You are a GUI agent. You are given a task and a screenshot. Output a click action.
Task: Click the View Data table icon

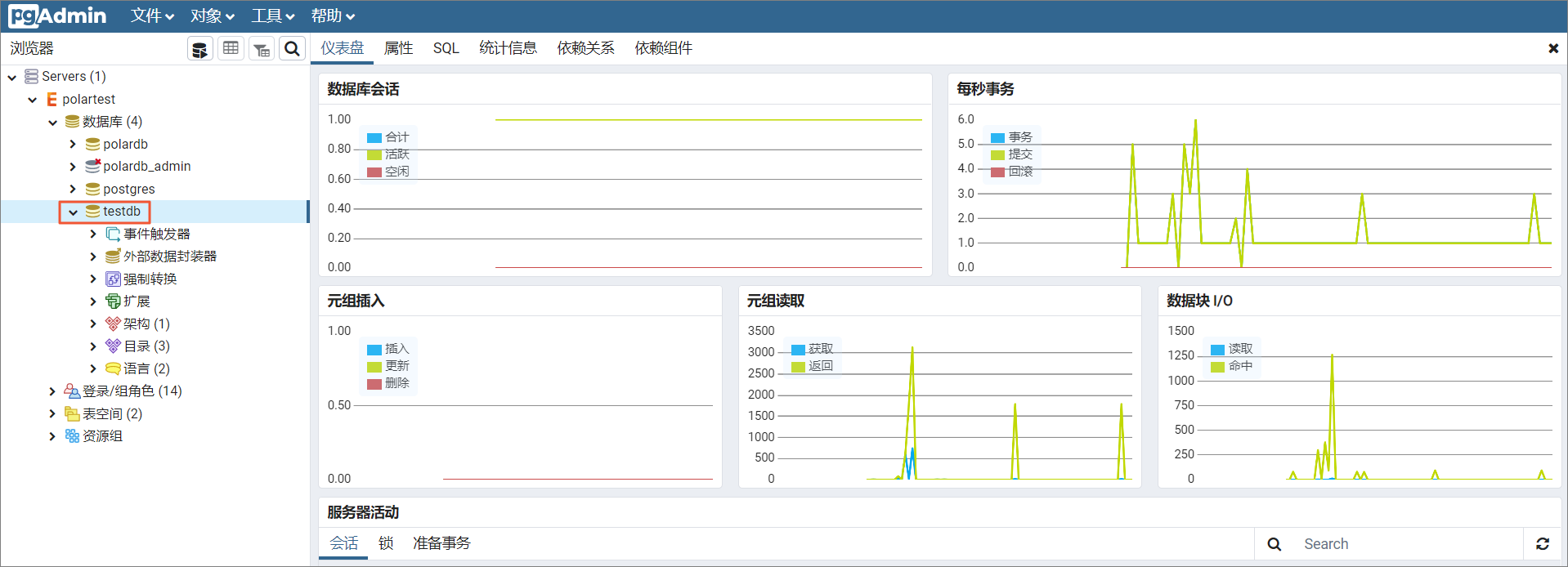coord(231,49)
